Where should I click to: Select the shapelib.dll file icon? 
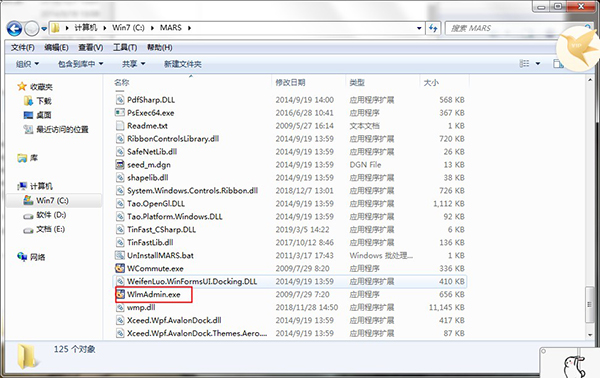click(x=120, y=178)
